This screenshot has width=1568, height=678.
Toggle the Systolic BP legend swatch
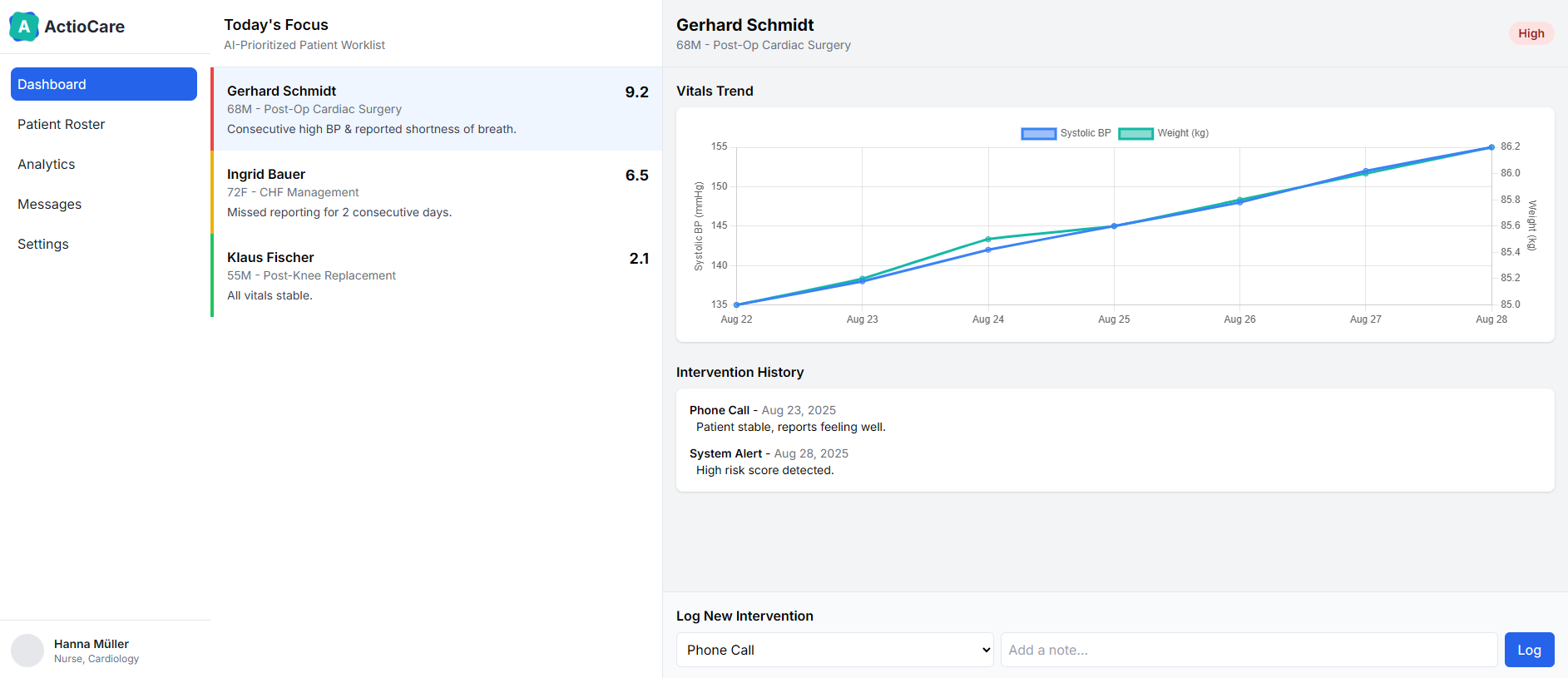coord(1038,133)
